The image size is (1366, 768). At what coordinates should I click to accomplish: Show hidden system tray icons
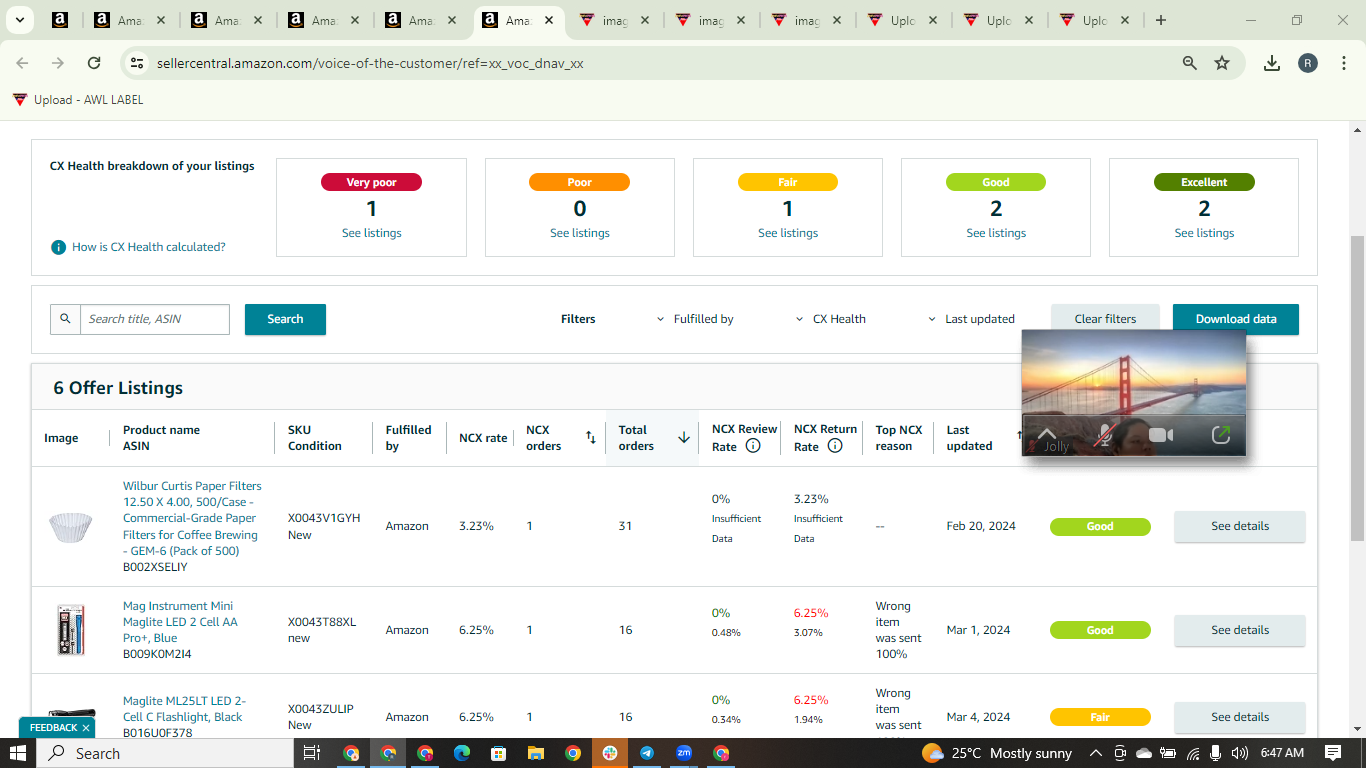(x=1096, y=753)
